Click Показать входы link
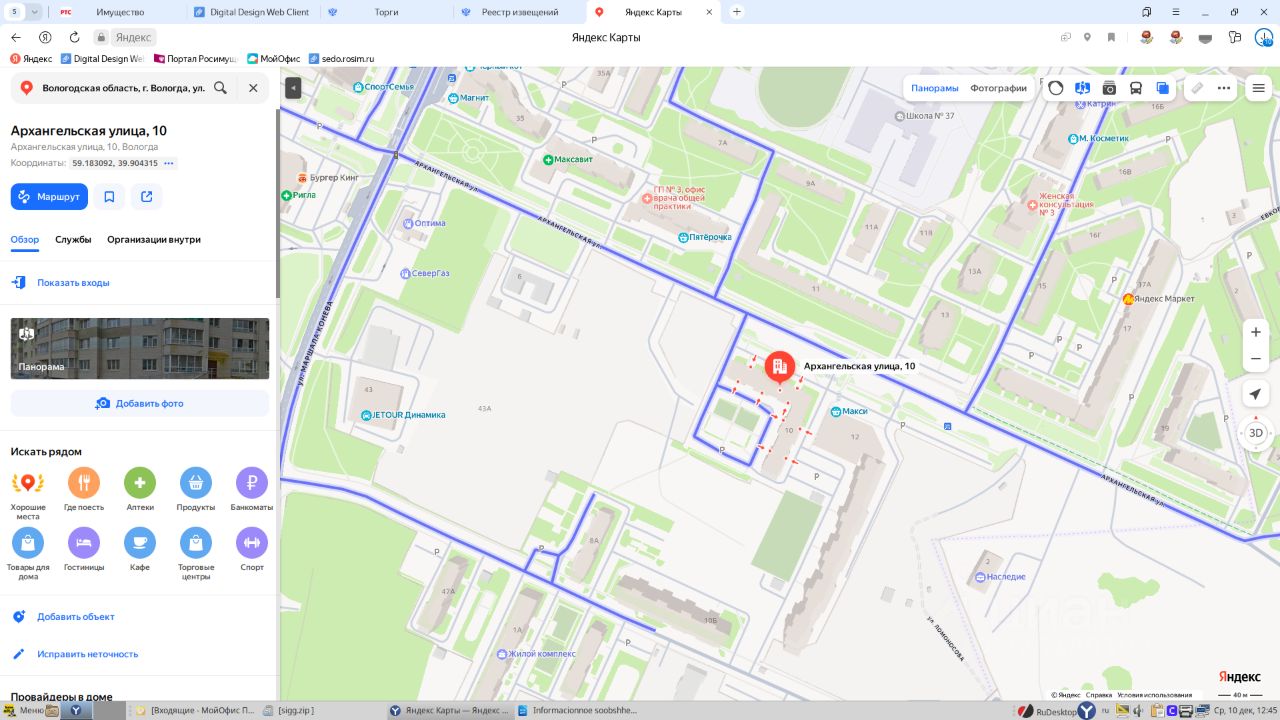Screen dimensions: 1280x720 73,283
